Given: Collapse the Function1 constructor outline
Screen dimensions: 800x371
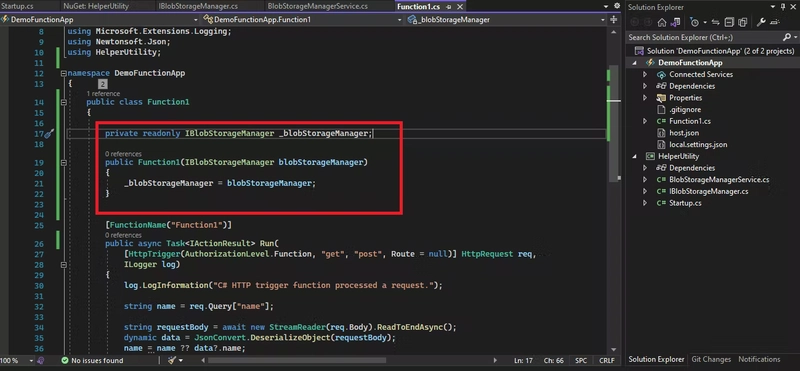Looking at the screenshot, I should [x=63, y=163].
